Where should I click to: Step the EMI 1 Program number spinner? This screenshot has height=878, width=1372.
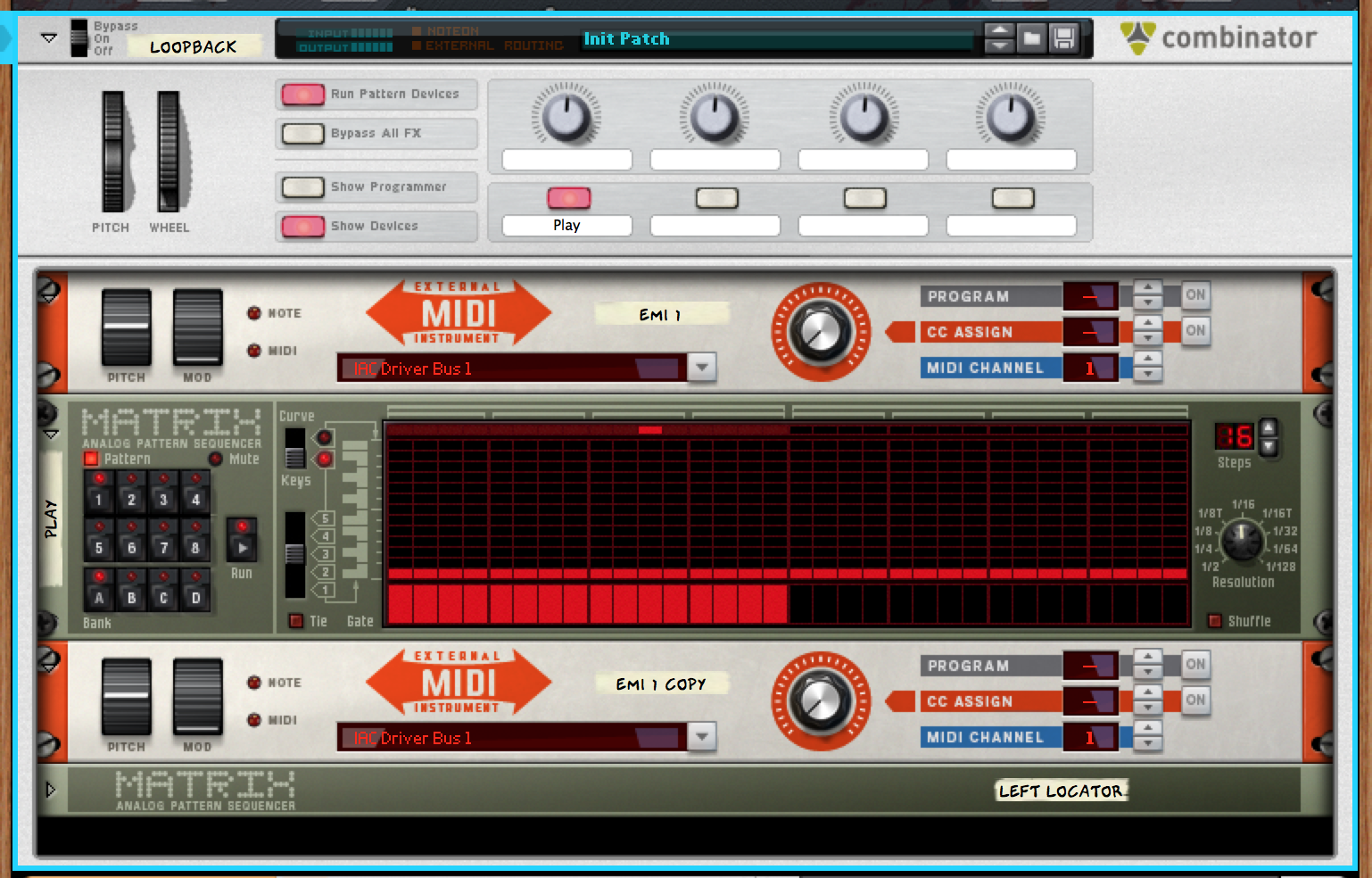pyautogui.click(x=1148, y=295)
